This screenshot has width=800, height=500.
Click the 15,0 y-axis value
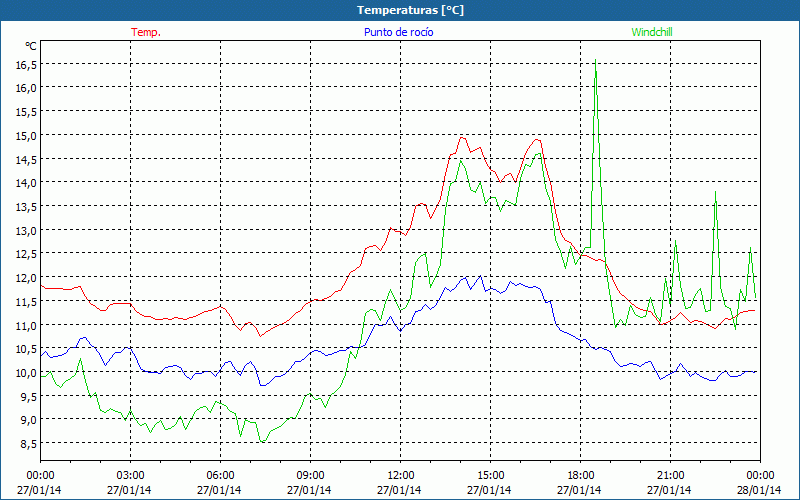[x=27, y=135]
